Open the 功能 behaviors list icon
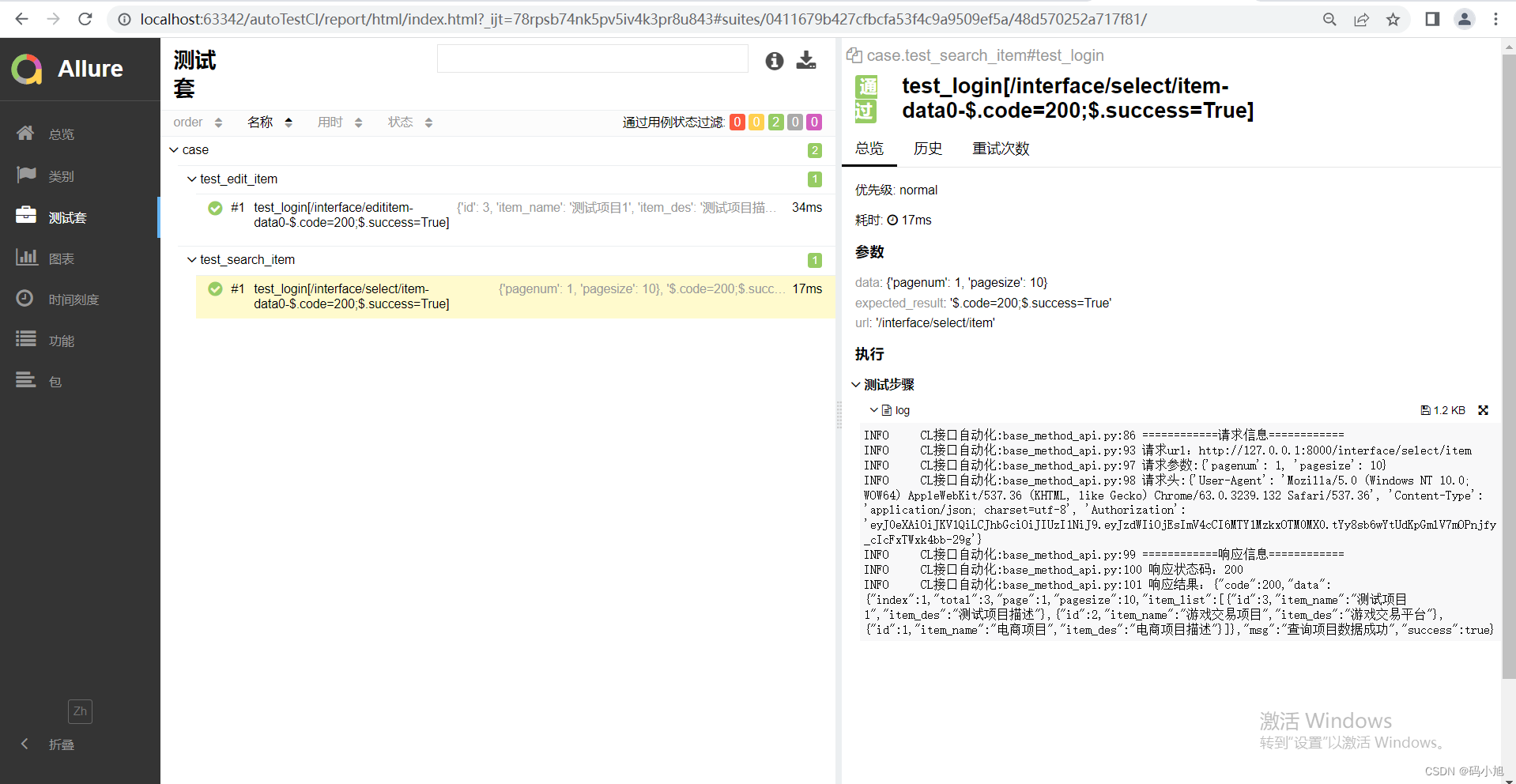1516x784 pixels. point(26,339)
